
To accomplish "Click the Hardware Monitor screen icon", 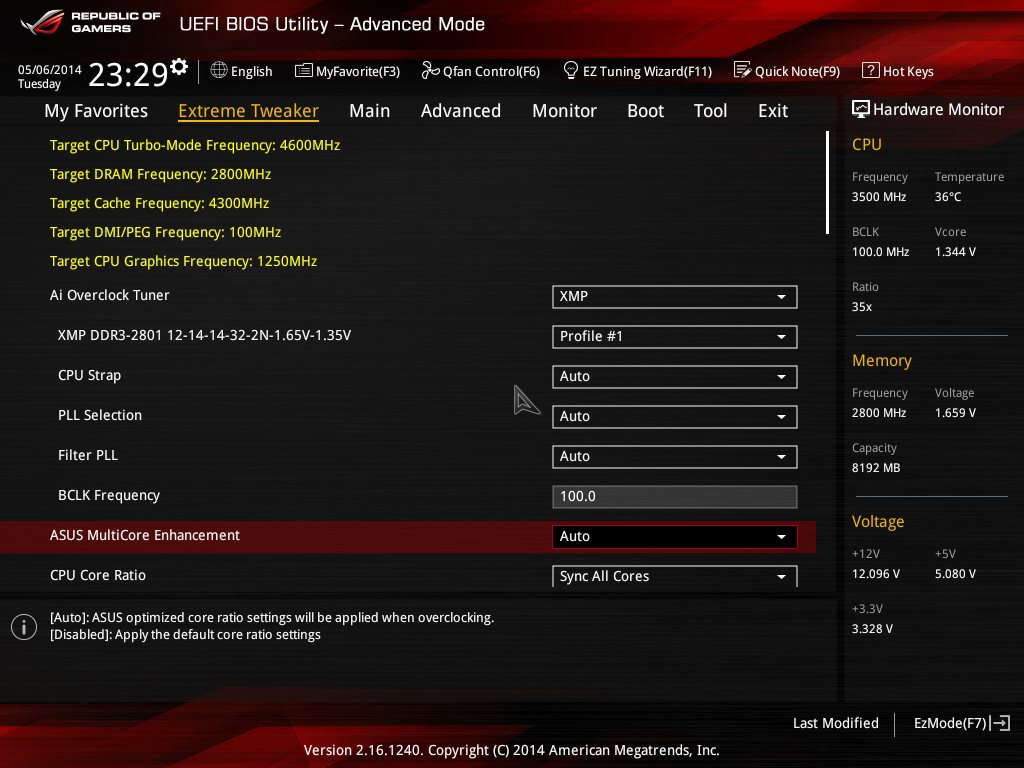I will coord(861,109).
